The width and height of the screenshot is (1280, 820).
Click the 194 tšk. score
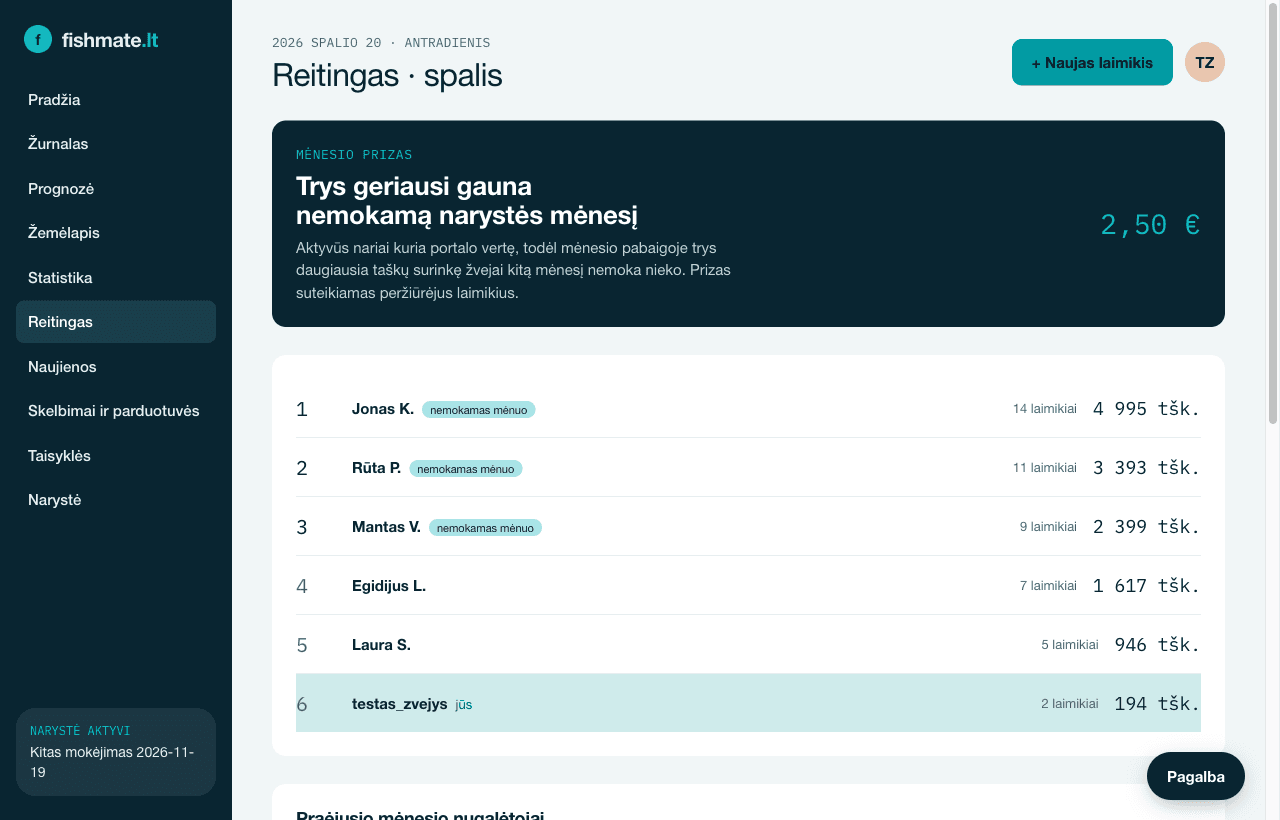(x=1158, y=704)
